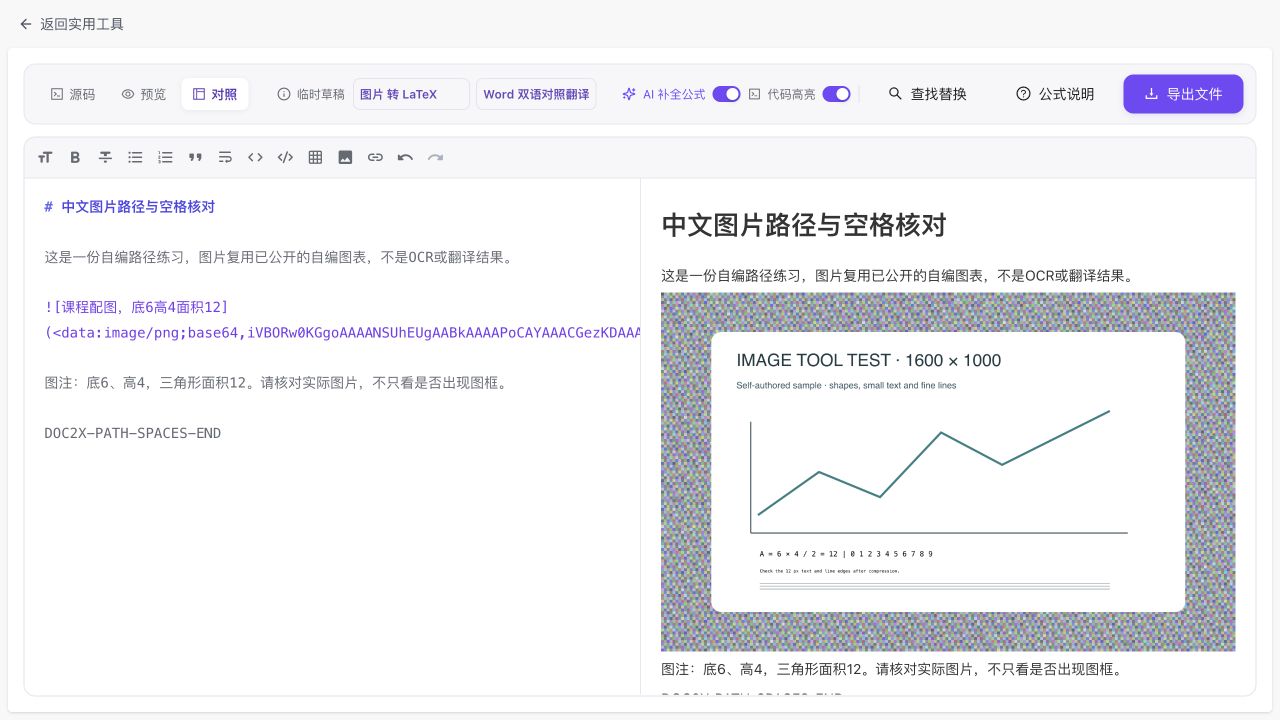1280x720 pixels.
Task: Select the 对照 split view tab
Action: [x=215, y=94]
